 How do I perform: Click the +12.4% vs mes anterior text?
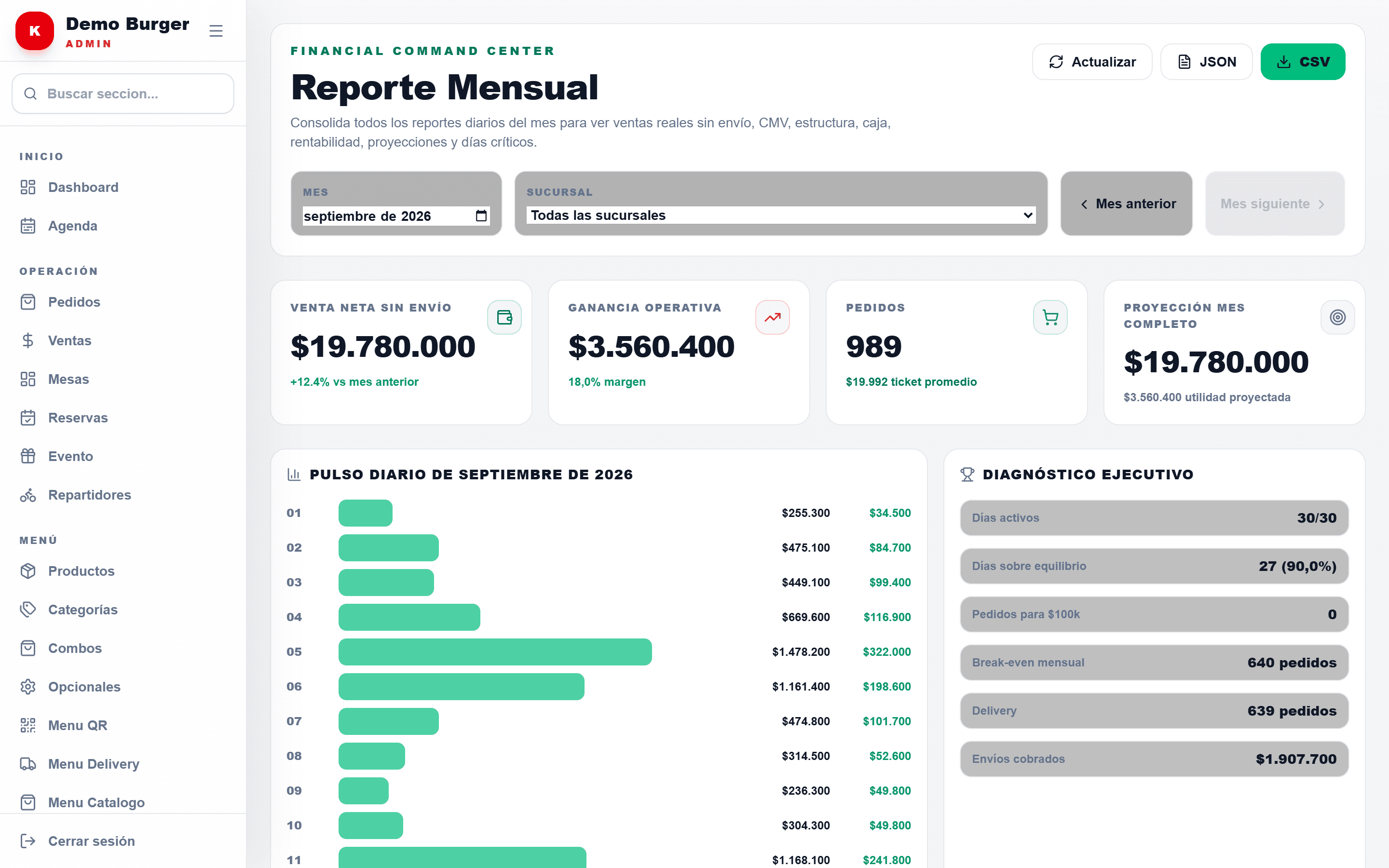pyautogui.click(x=354, y=382)
